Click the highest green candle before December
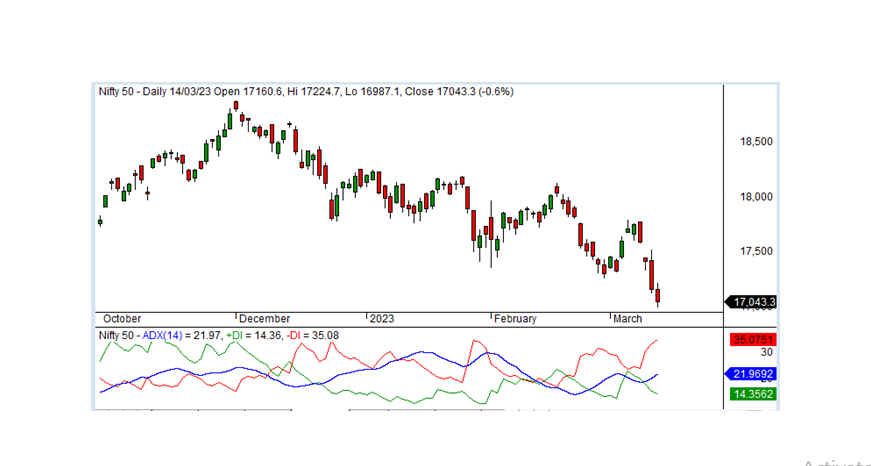 coord(230,121)
